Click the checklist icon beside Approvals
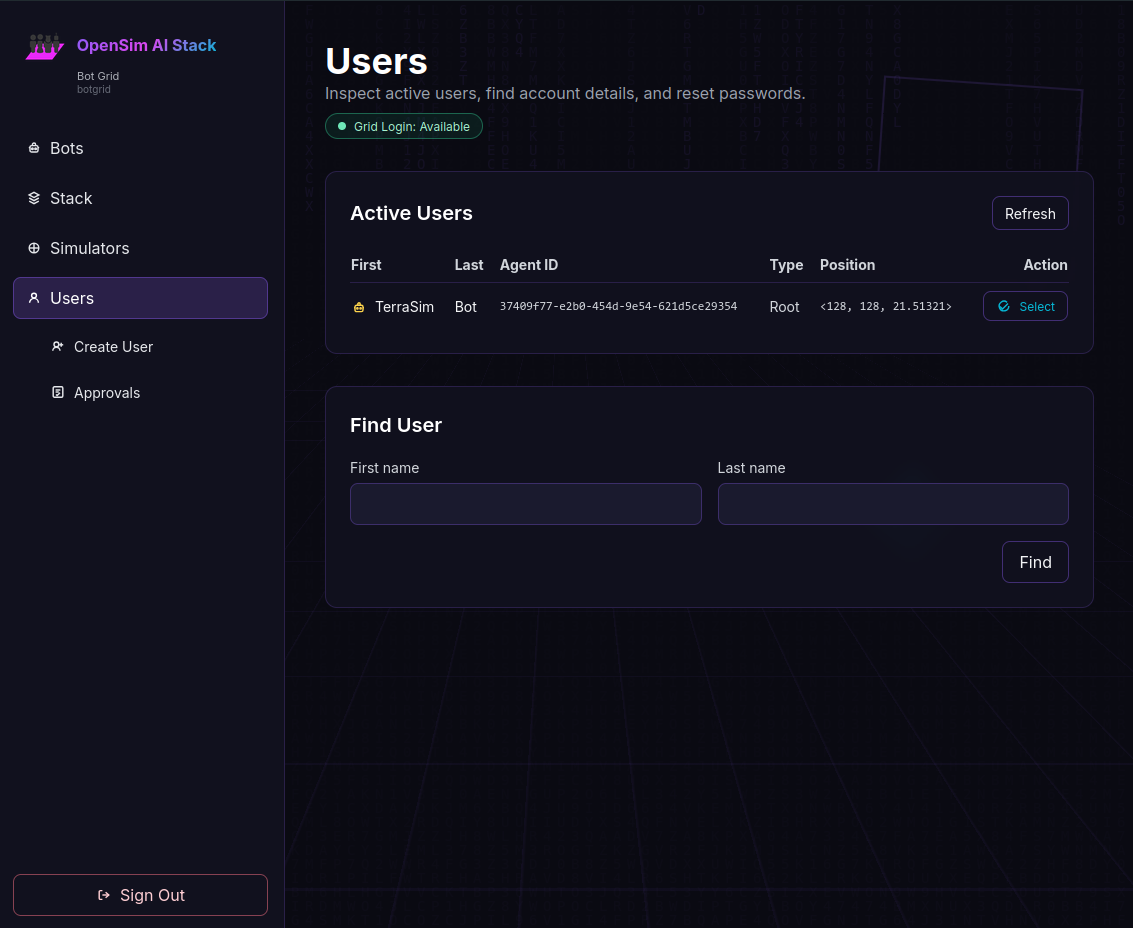The height and width of the screenshot is (928, 1133). (58, 392)
